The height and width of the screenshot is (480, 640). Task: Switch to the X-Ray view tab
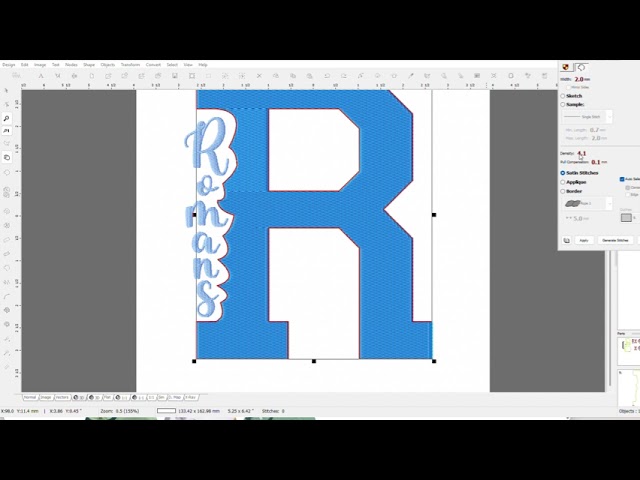pos(191,397)
